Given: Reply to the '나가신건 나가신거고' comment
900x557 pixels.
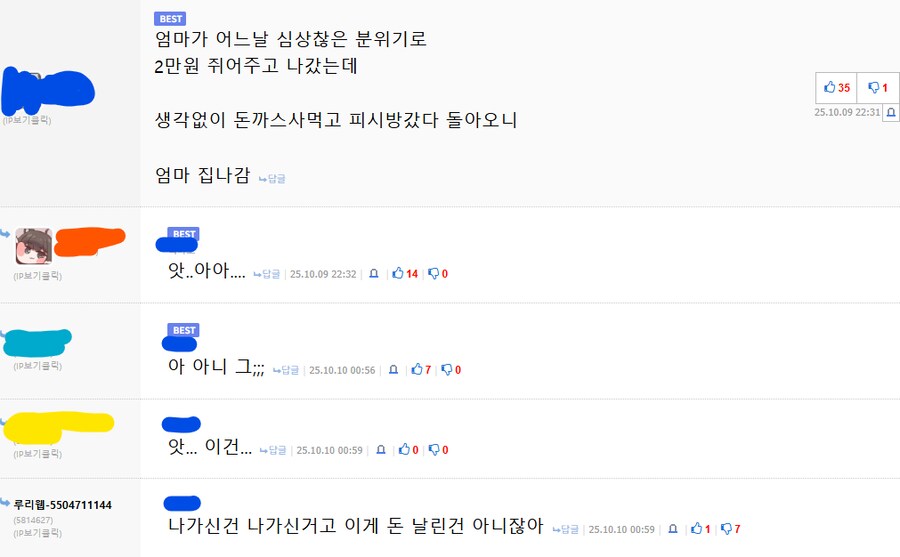Looking at the screenshot, I should pyautogui.click(x=566, y=529).
